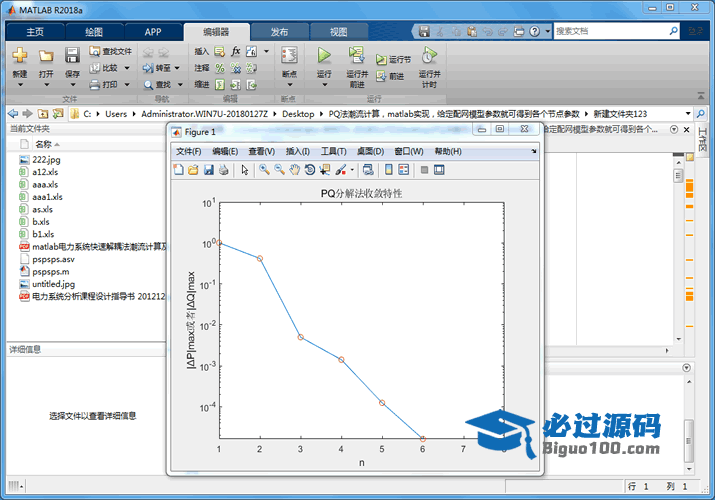Open Figure 1 工具(T) menu
The image size is (715, 500).
[333, 151]
